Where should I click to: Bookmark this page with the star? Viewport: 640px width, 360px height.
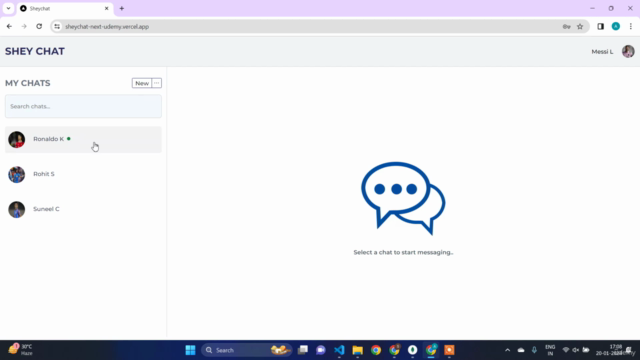point(580,27)
